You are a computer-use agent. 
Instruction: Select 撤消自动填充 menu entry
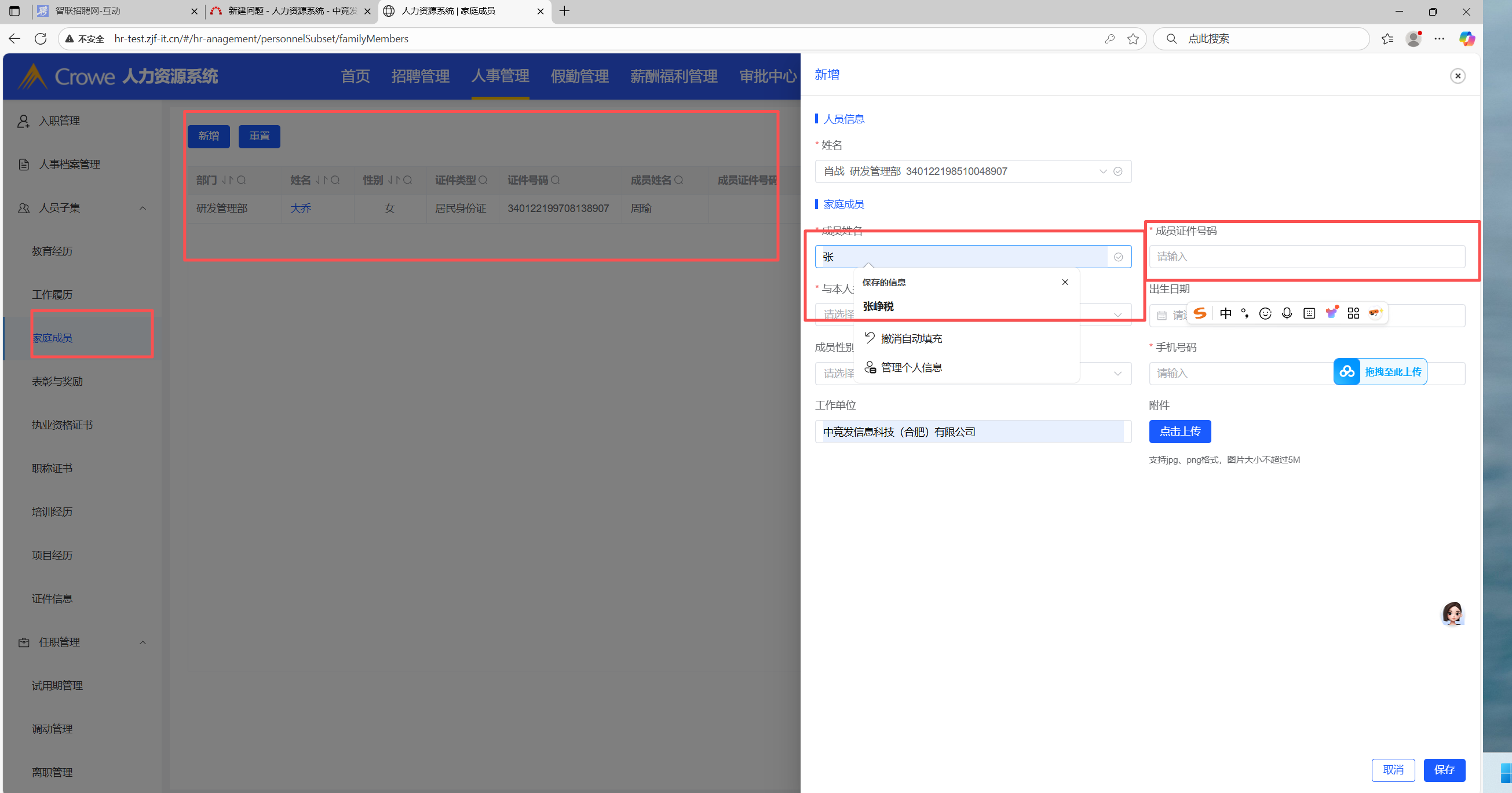911,339
